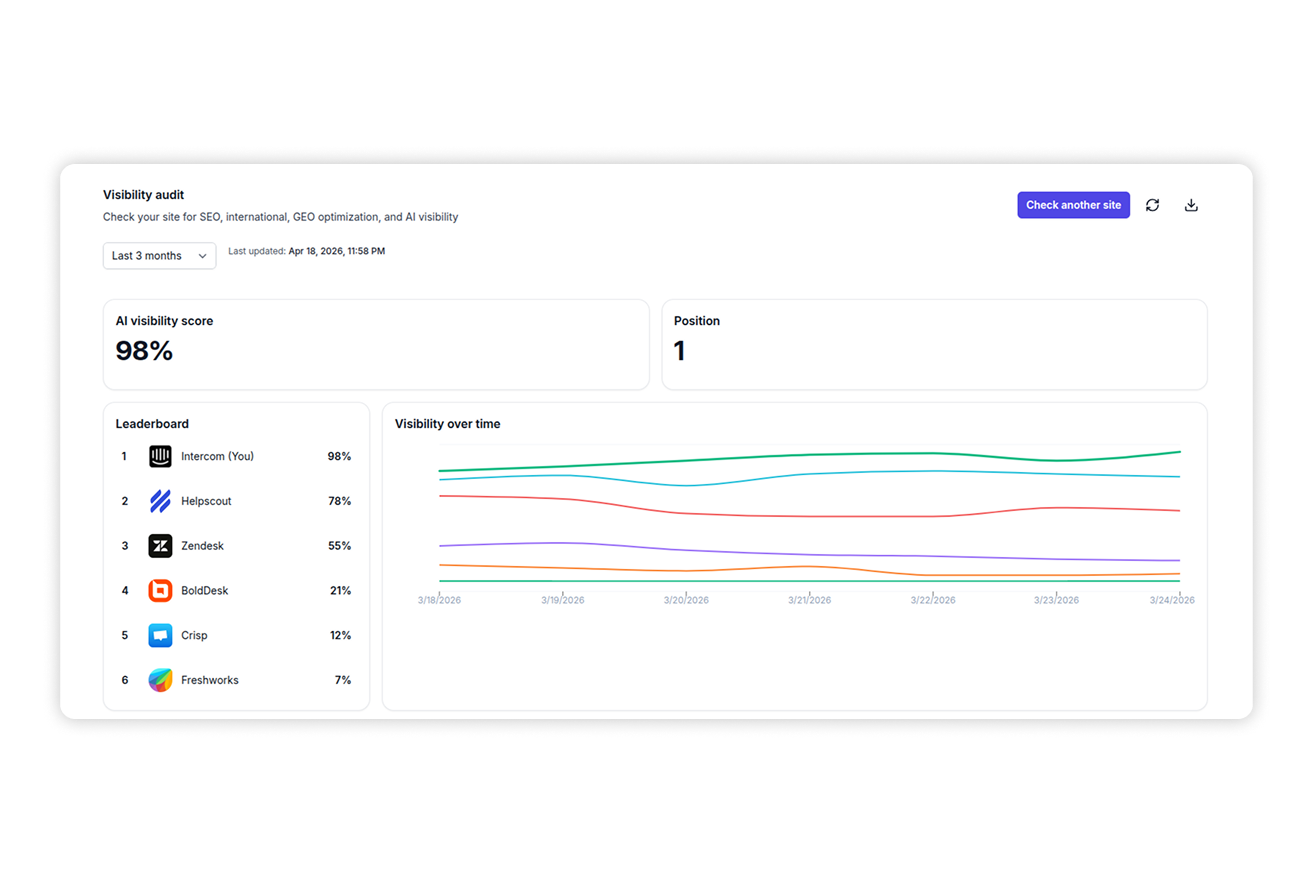Click the refresh audit icon
The image size is (1313, 884).
pos(1152,204)
